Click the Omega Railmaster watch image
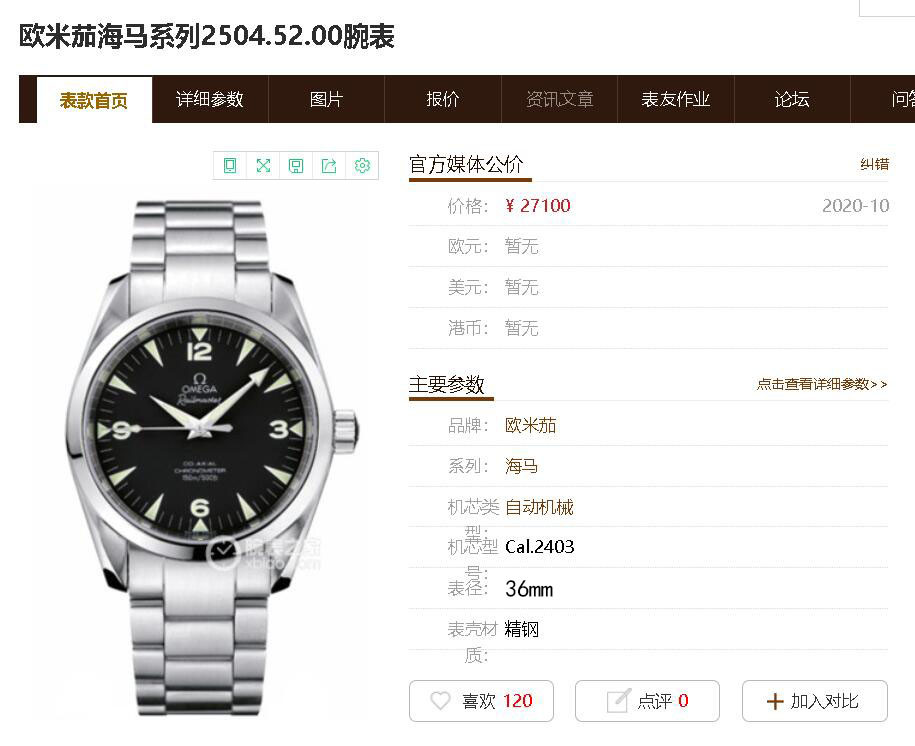Screen dimensions: 915x746 click(x=212, y=458)
